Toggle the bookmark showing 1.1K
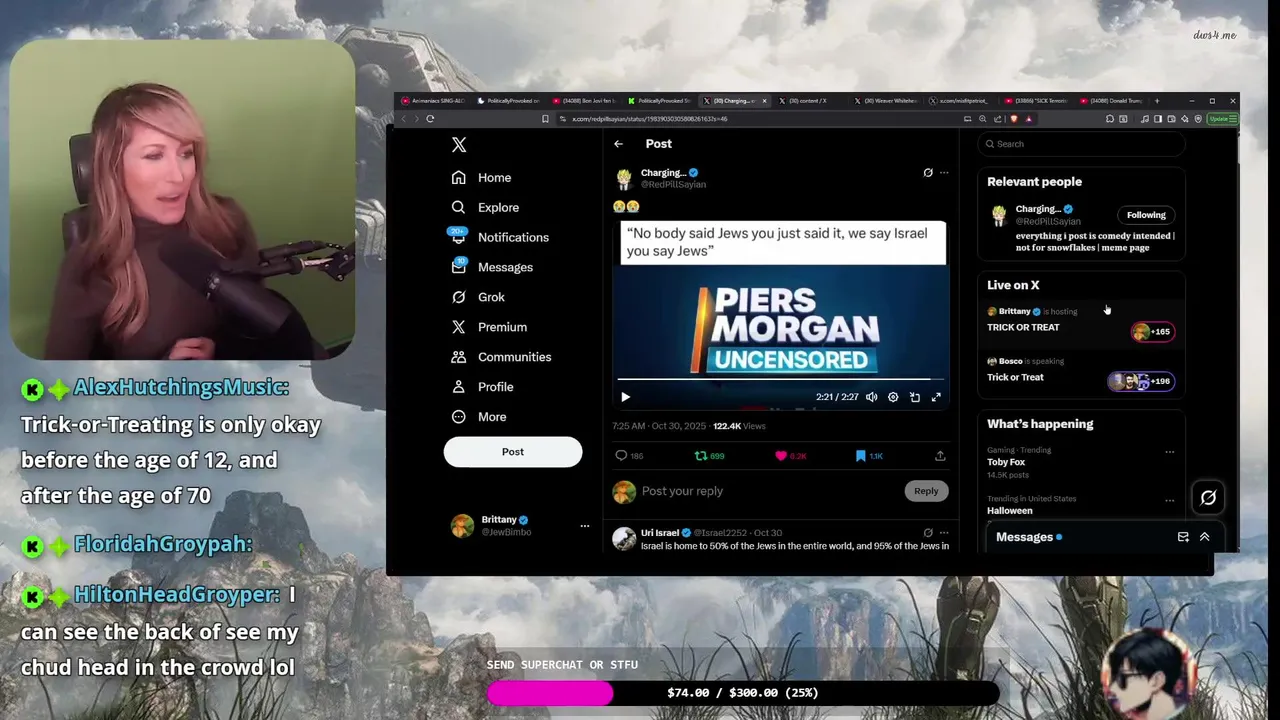Screen dimensions: 1280x720 tap(869, 456)
